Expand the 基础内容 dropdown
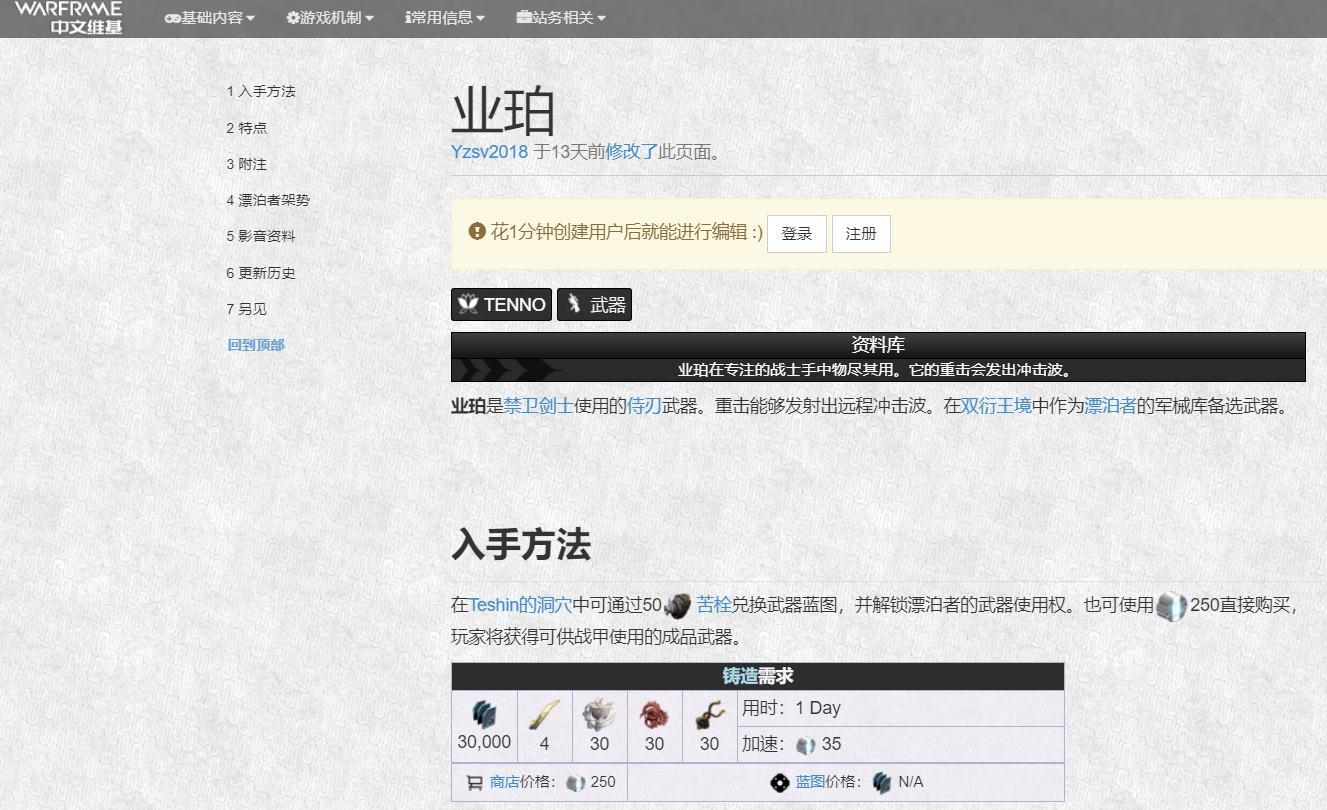Viewport: 1327px width, 810px height. click(208, 17)
